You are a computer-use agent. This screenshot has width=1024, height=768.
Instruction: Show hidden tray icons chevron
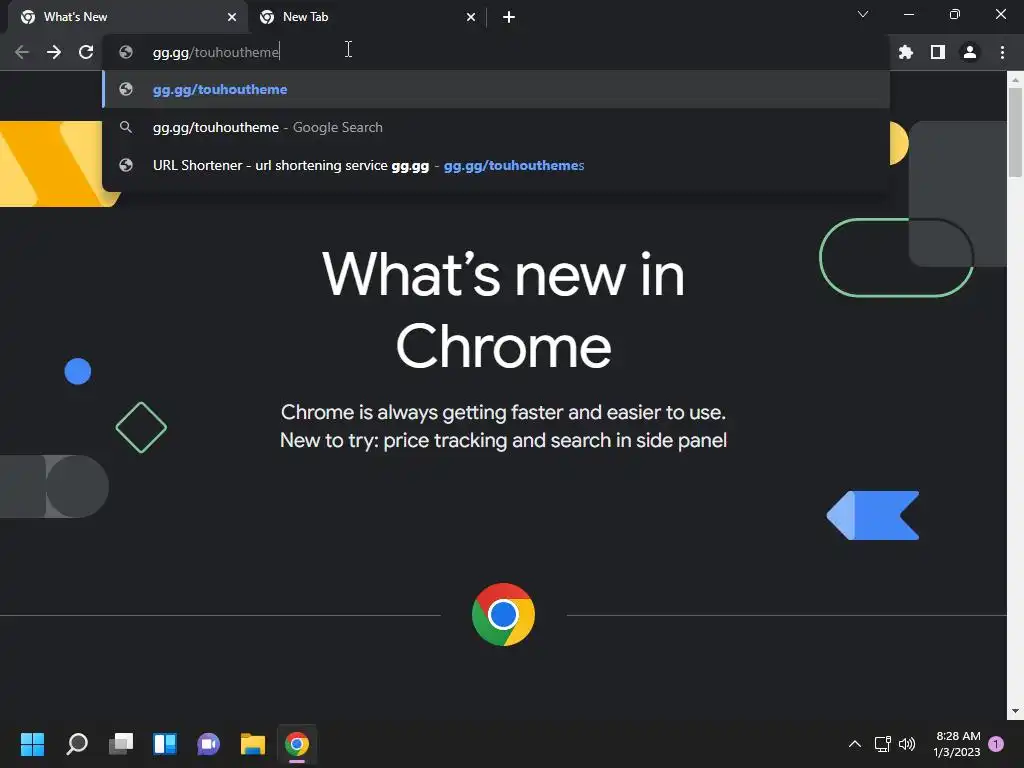855,744
